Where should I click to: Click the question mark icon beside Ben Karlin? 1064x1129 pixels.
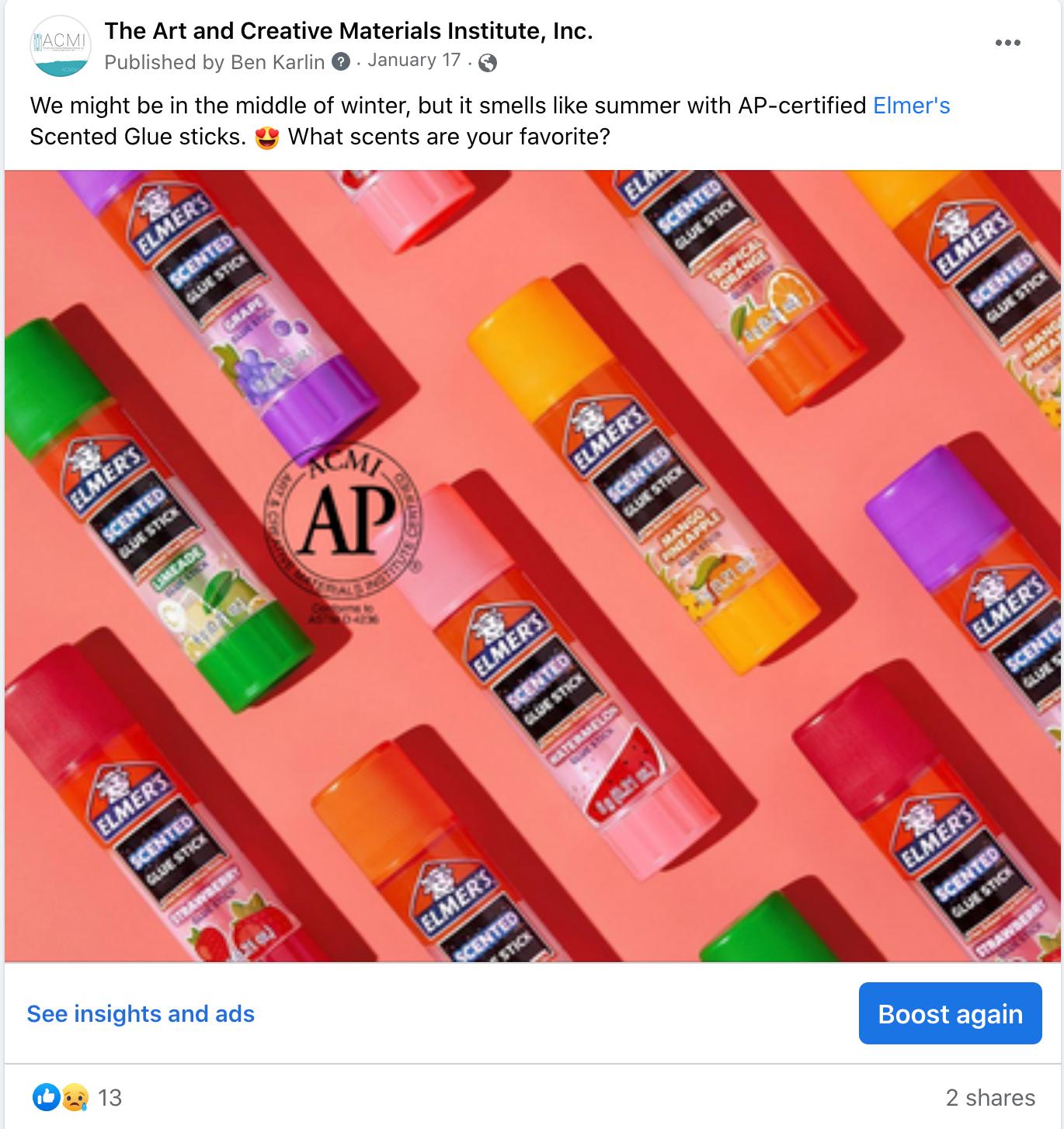[341, 62]
